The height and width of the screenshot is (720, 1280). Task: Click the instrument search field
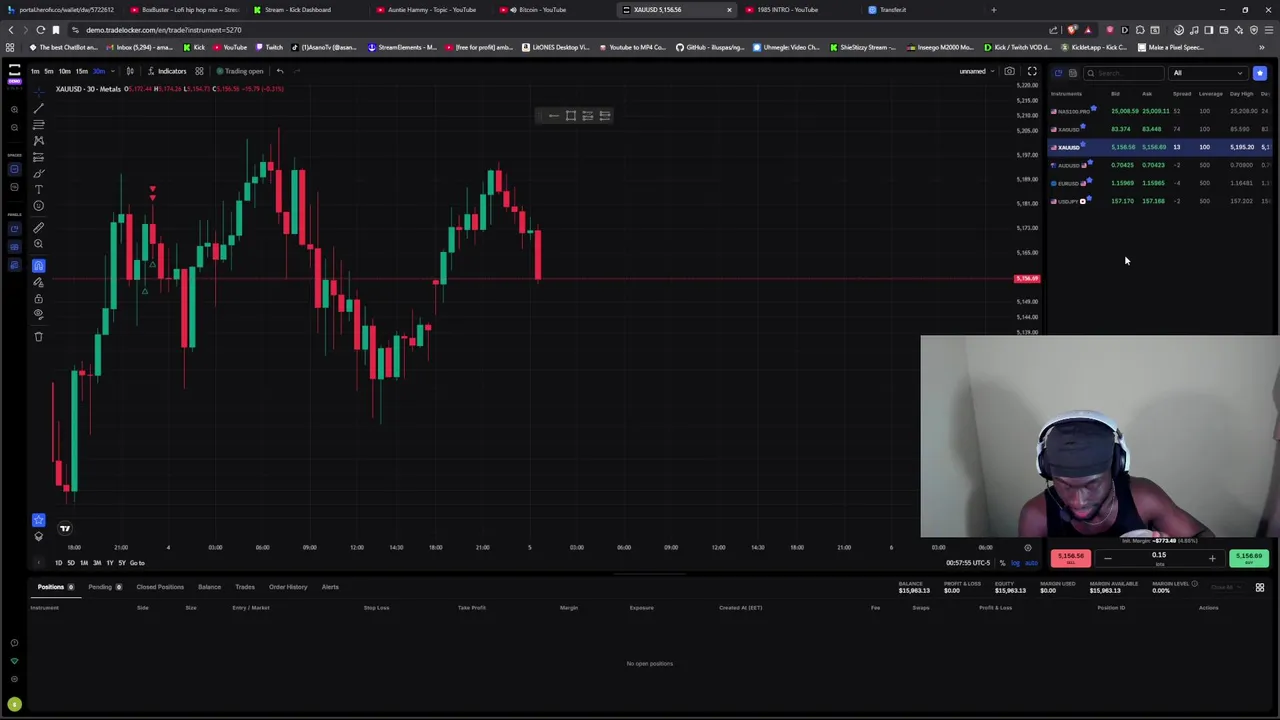click(1123, 73)
